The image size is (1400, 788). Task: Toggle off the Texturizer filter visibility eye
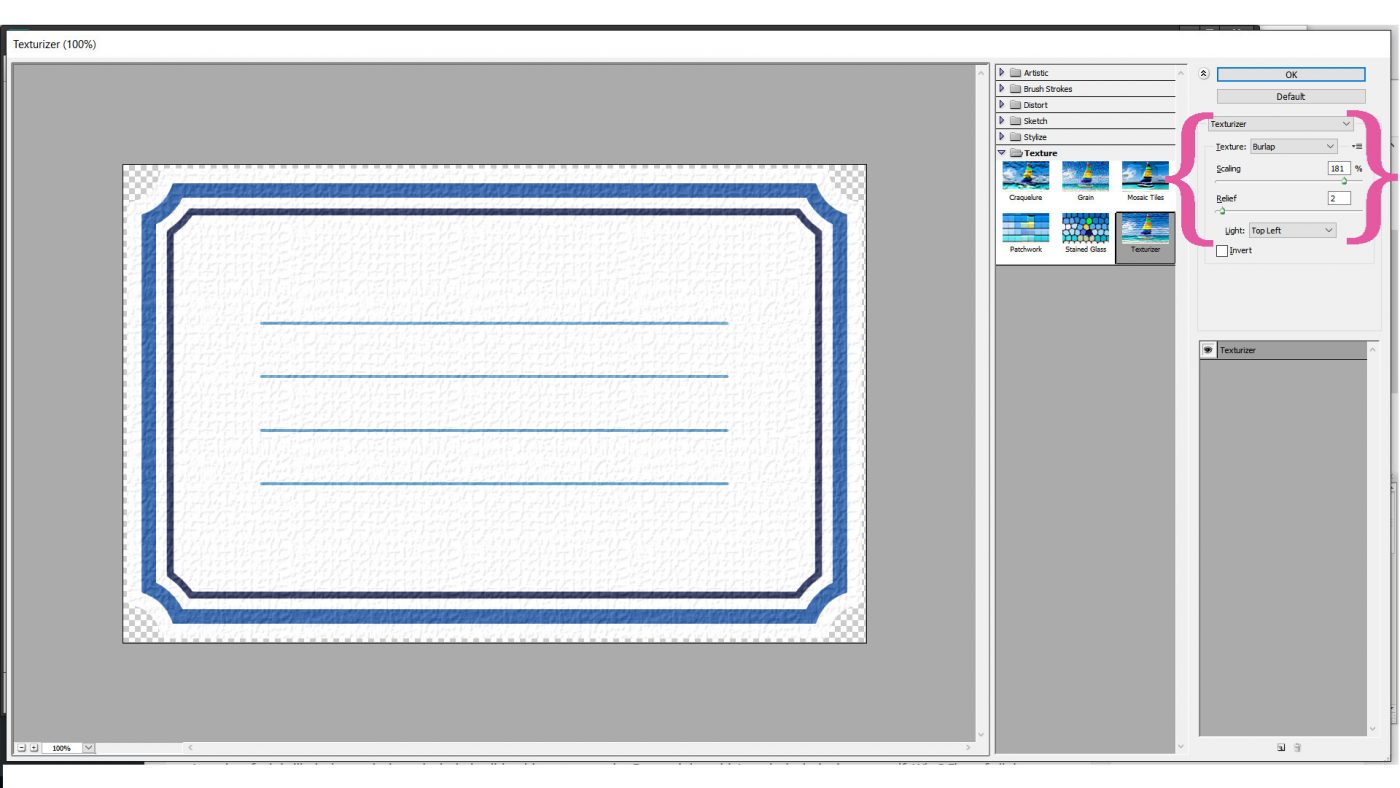[x=1207, y=349]
